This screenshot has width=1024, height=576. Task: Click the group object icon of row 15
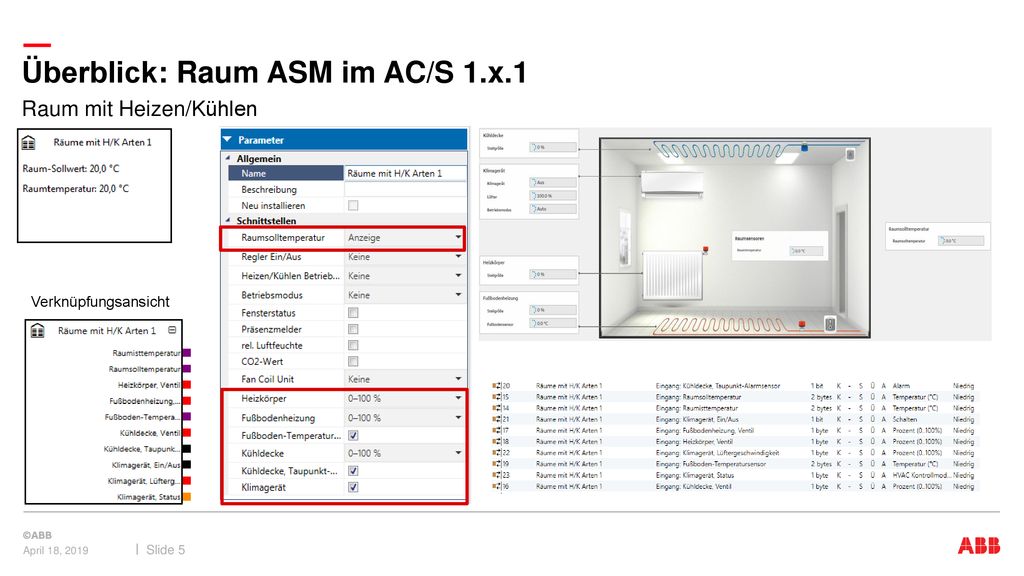[496, 397]
